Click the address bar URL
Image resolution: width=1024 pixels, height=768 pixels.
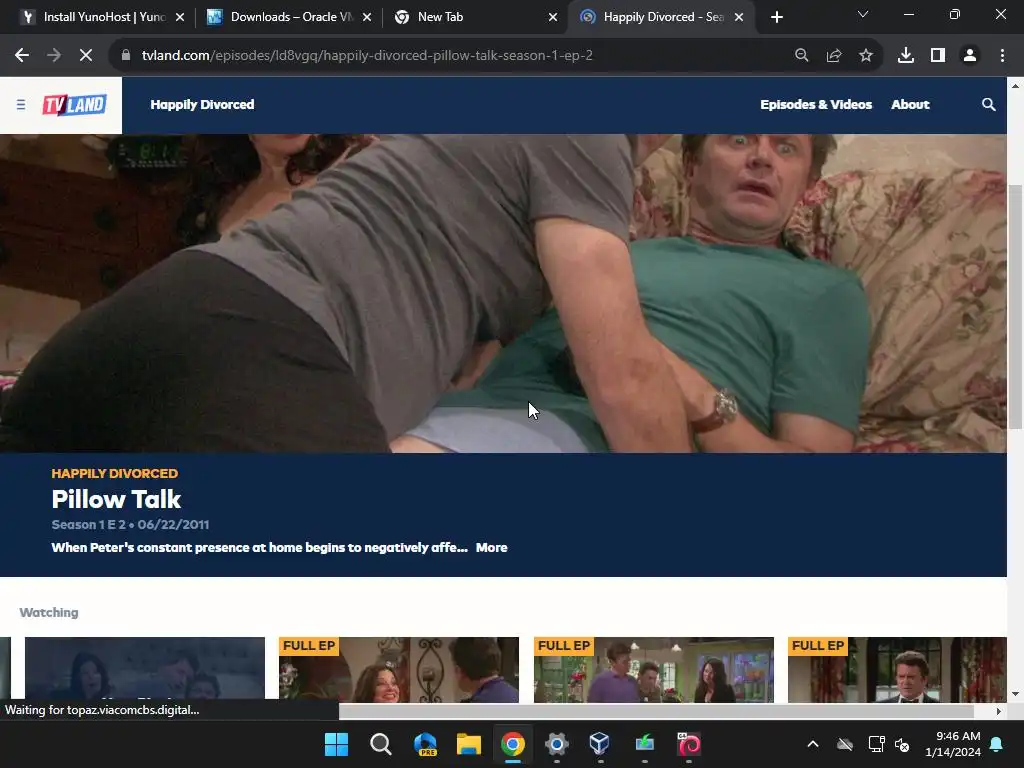coord(367,56)
